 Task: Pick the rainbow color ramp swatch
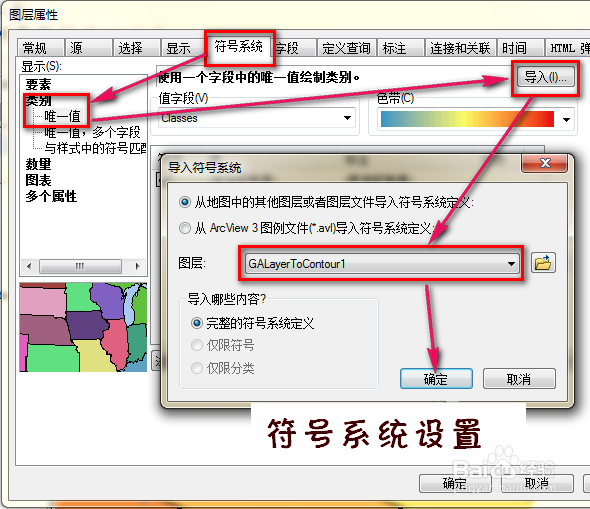coord(467,119)
